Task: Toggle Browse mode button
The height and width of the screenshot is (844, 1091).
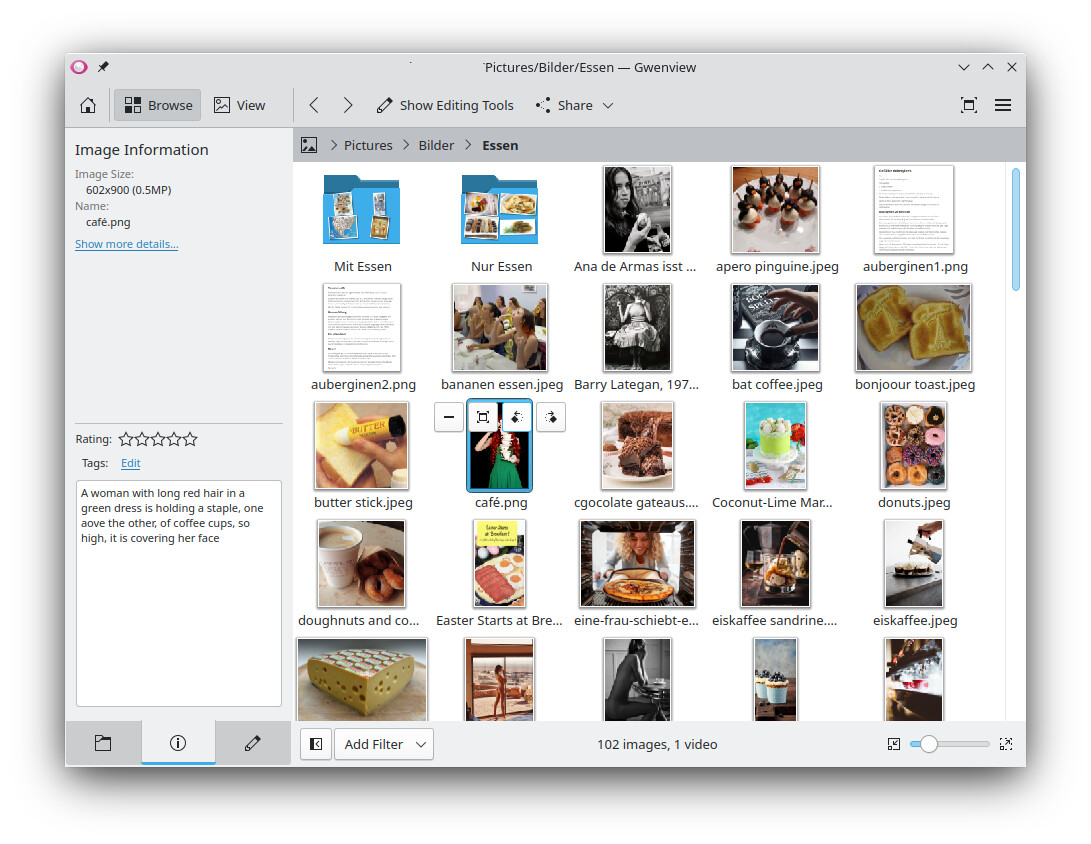Action: (158, 105)
